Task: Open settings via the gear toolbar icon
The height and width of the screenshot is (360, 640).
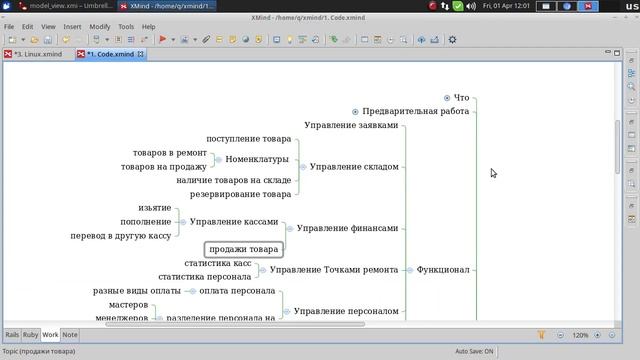Action: coord(452,40)
